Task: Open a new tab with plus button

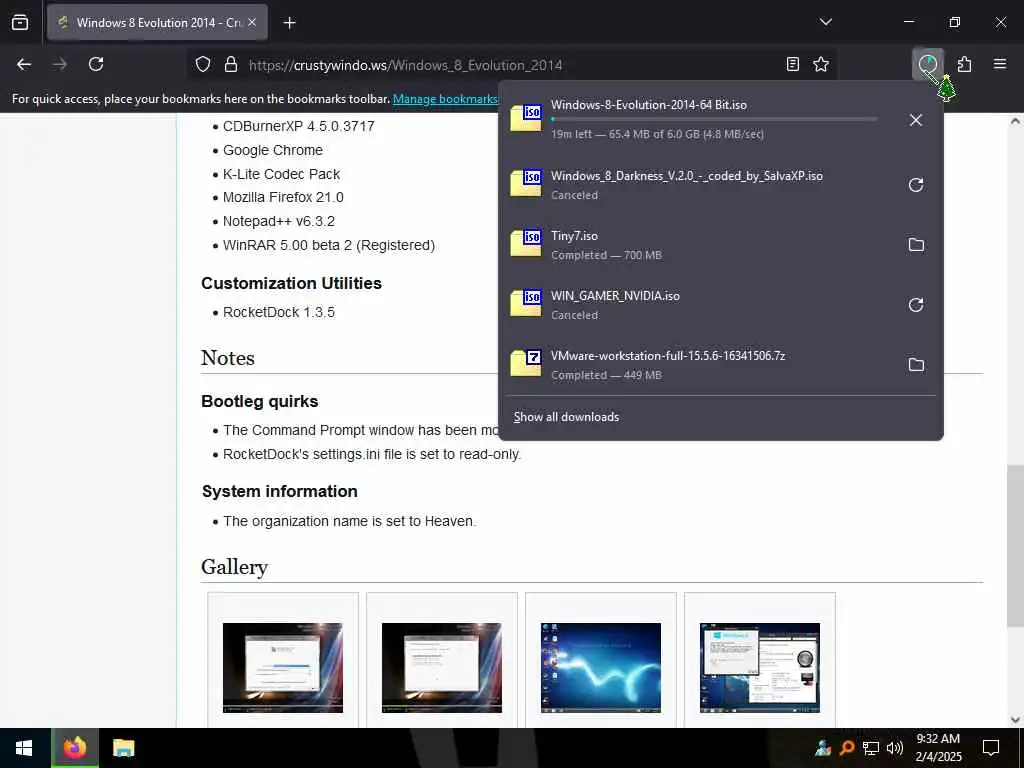Action: (x=289, y=23)
